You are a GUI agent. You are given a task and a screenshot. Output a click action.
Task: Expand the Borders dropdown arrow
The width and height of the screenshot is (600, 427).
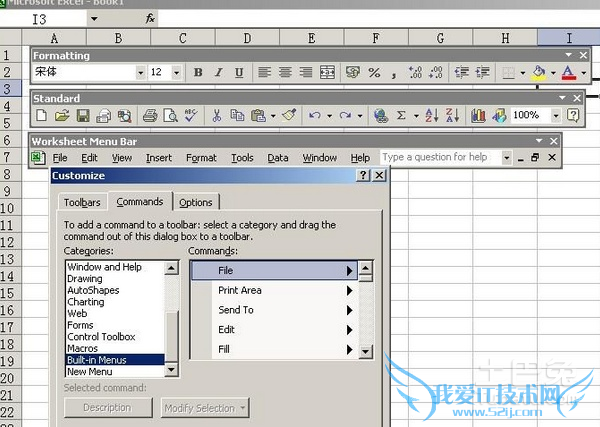523,72
